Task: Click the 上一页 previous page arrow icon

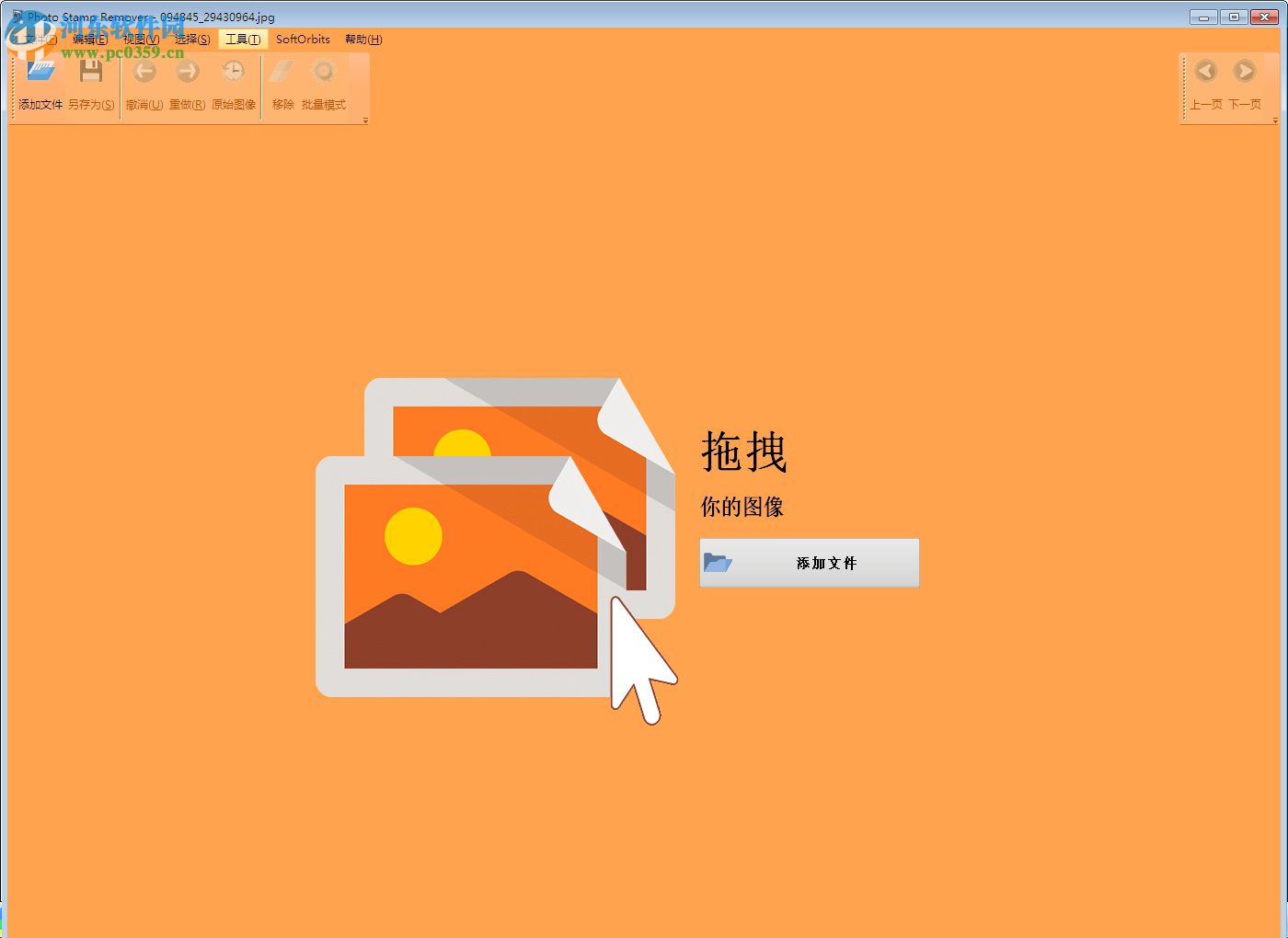Action: point(1205,71)
